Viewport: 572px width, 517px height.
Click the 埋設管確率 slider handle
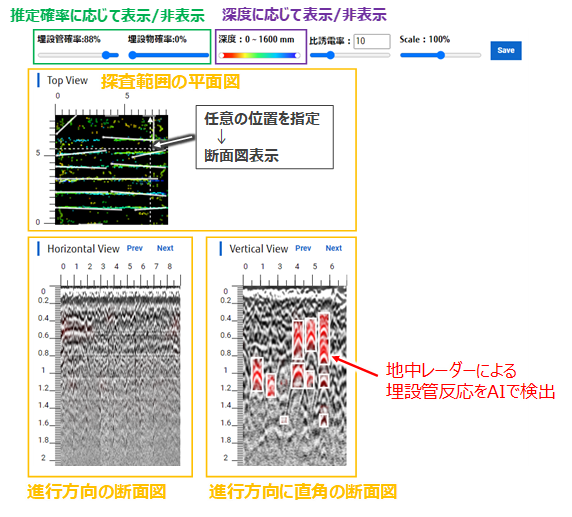106,55
